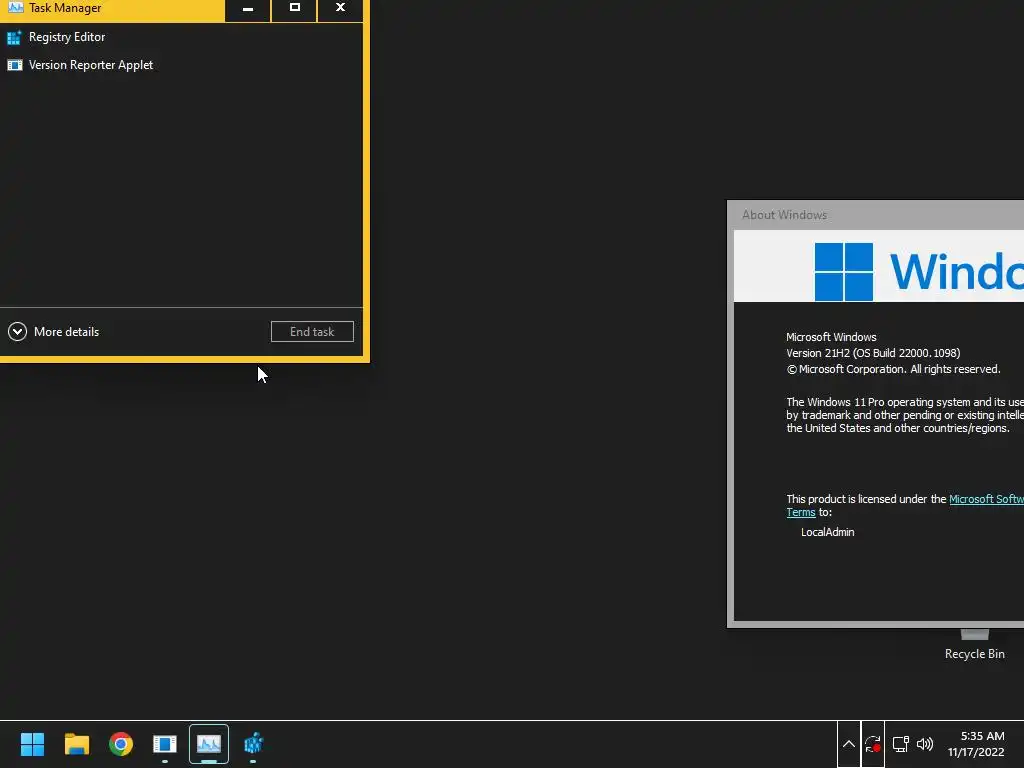Viewport: 1024px width, 768px height.
Task: Select Version Reporter Applet row in Task Manager
Action: point(181,65)
